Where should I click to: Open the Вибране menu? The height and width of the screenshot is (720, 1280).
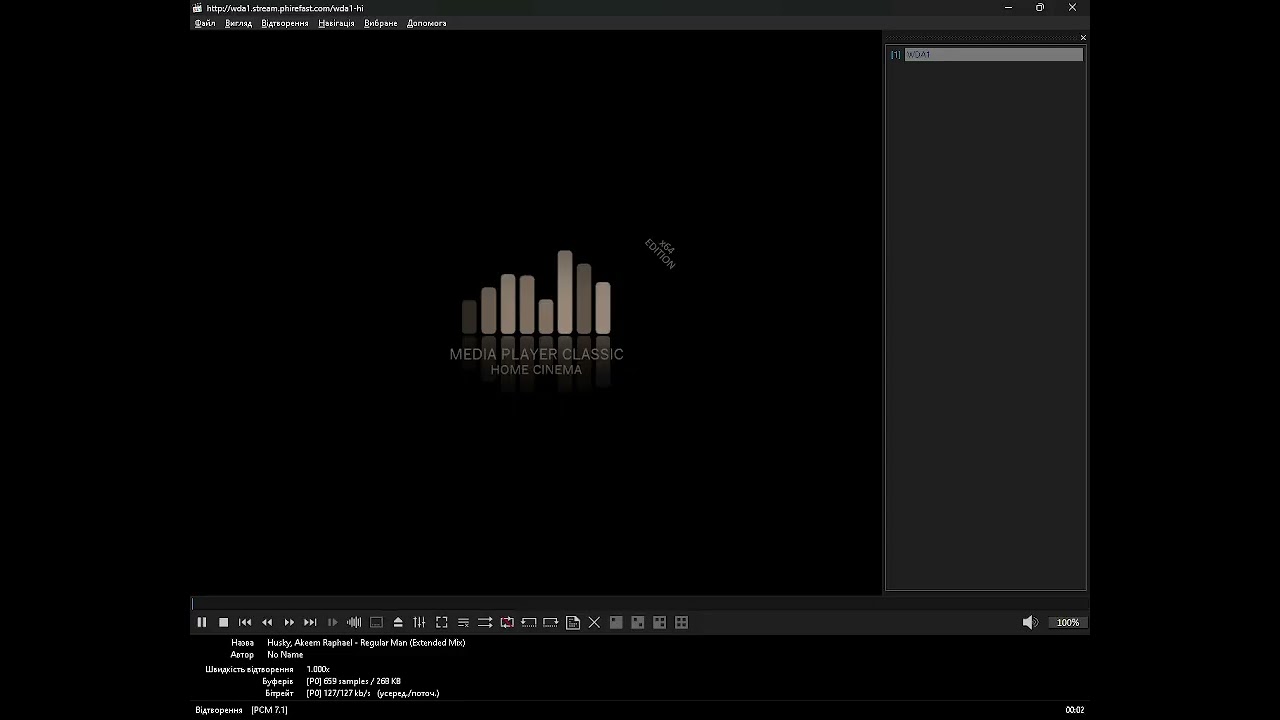[380, 23]
